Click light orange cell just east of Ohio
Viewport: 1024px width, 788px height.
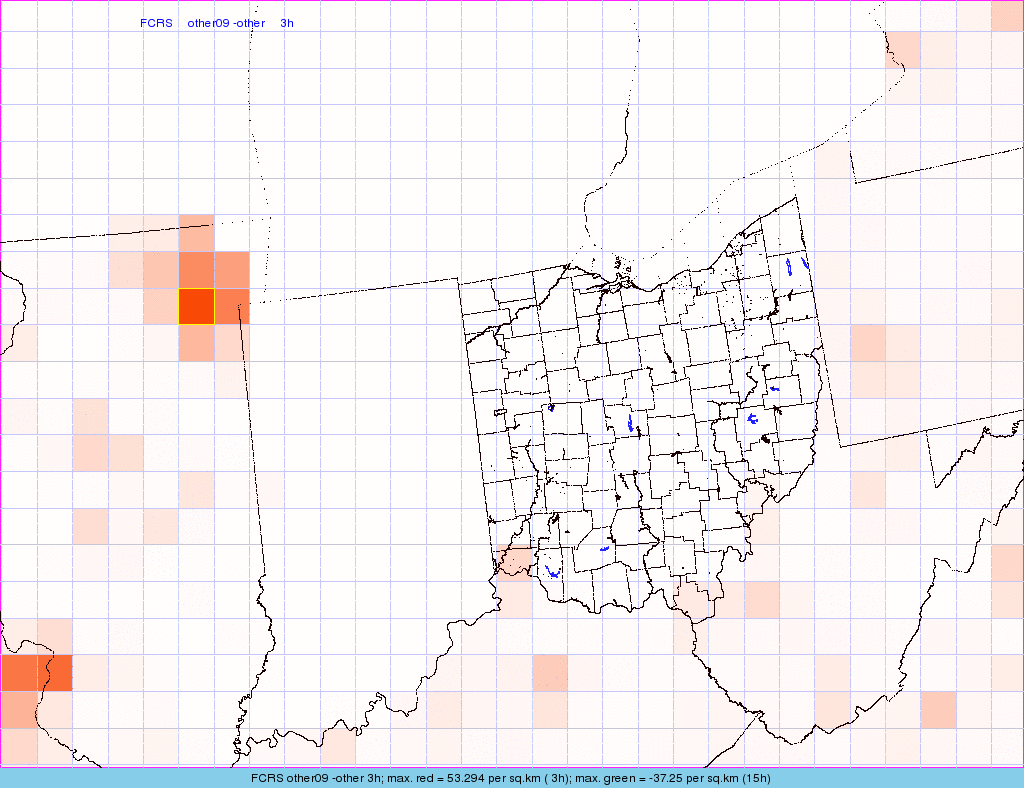point(868,343)
